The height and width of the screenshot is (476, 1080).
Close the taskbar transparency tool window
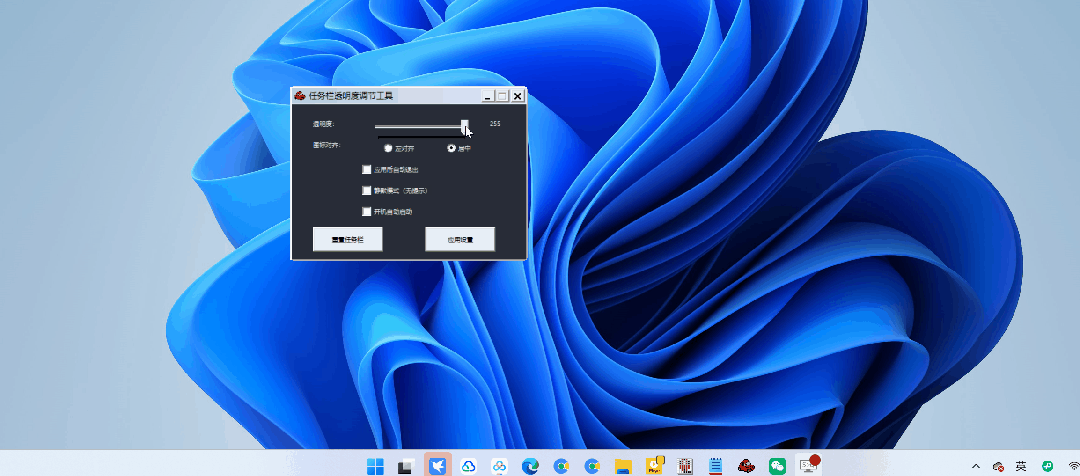(x=517, y=96)
